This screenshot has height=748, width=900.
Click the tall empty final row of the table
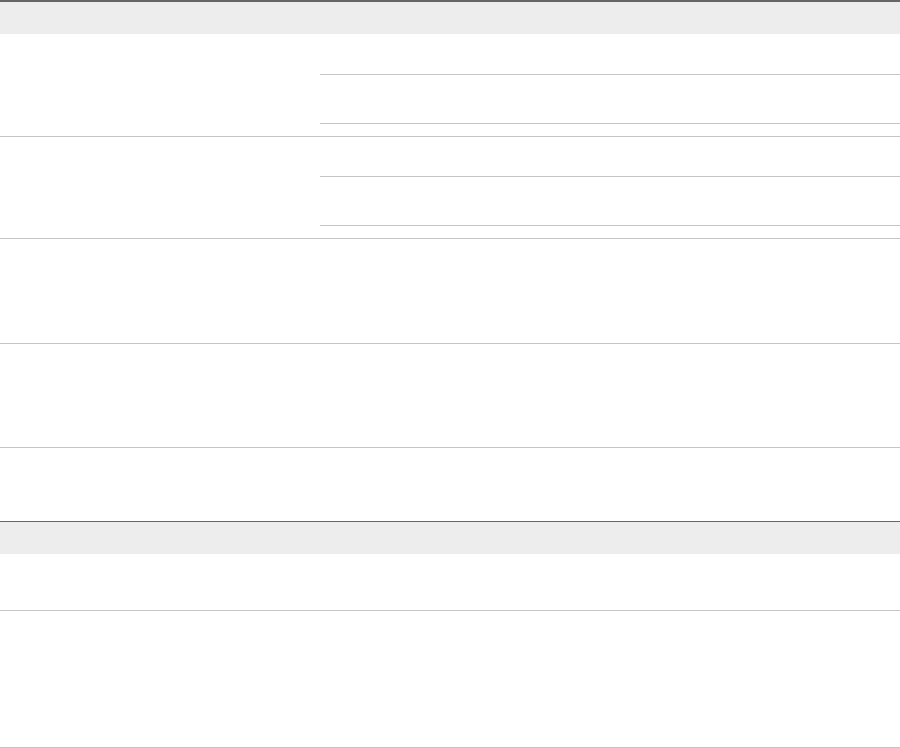point(450,679)
